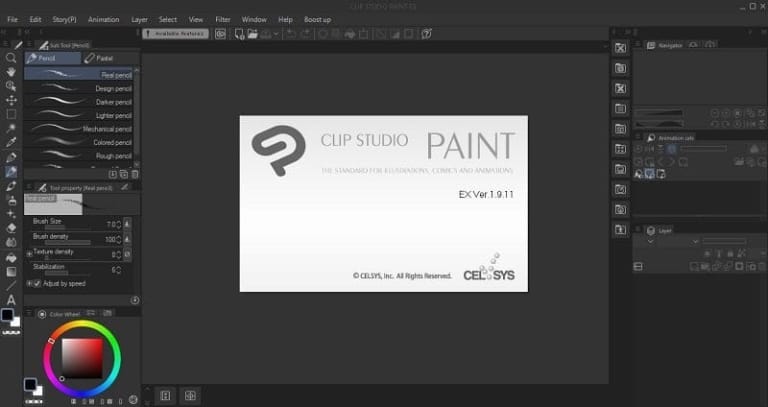768x407 pixels.
Task: Open the download material folder icon
Action: (620, 230)
